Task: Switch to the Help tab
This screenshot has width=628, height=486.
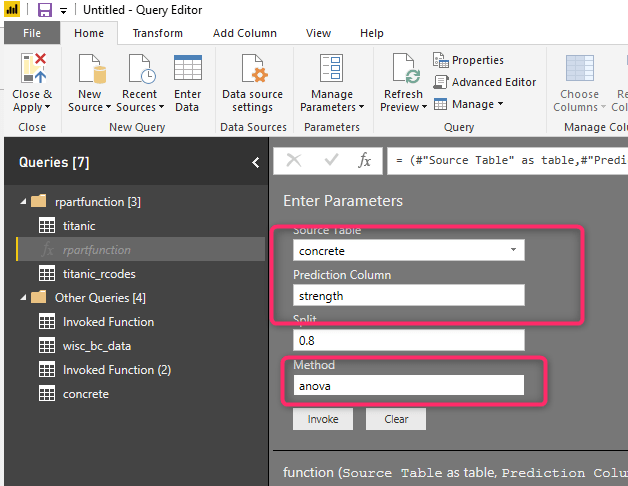Action: 372,33
